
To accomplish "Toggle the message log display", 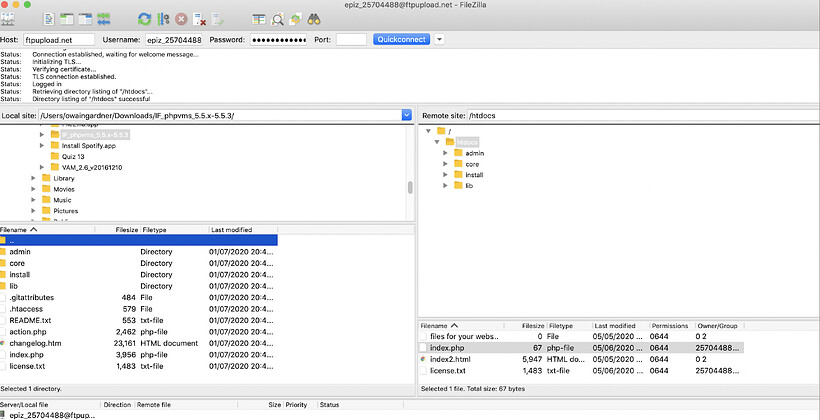I will 49,20.
